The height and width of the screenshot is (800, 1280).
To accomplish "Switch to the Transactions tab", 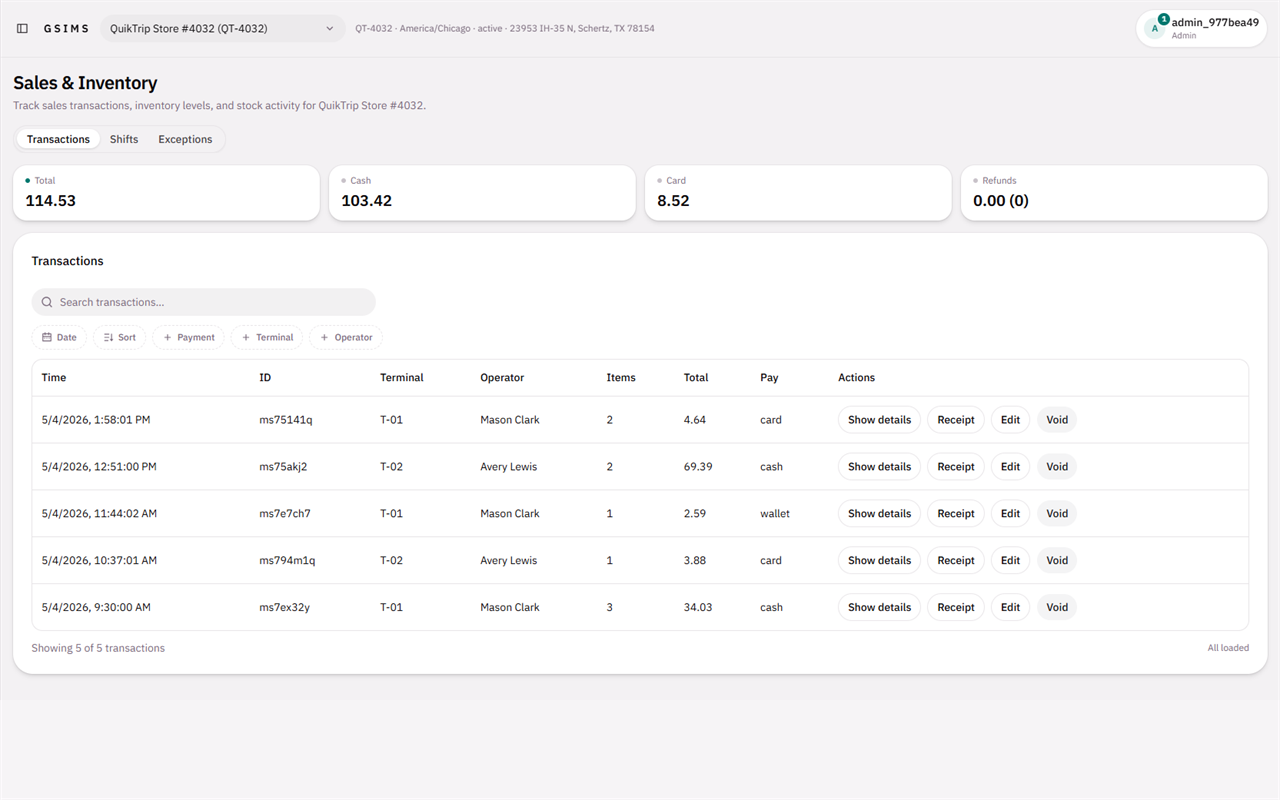I will coord(58,139).
